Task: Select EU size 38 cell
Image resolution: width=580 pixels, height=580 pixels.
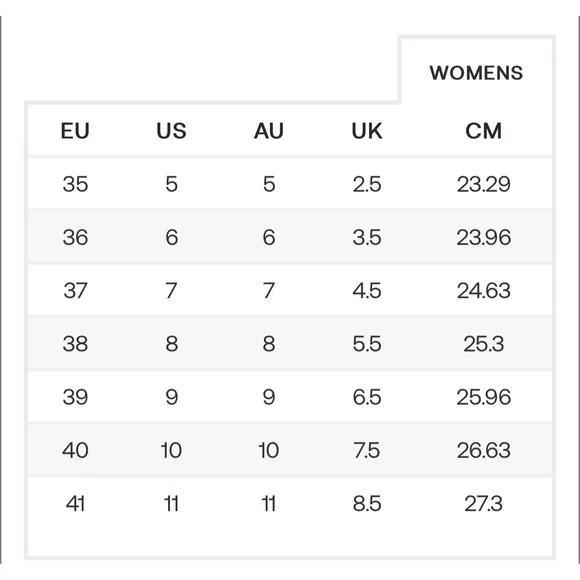Action: tap(75, 344)
